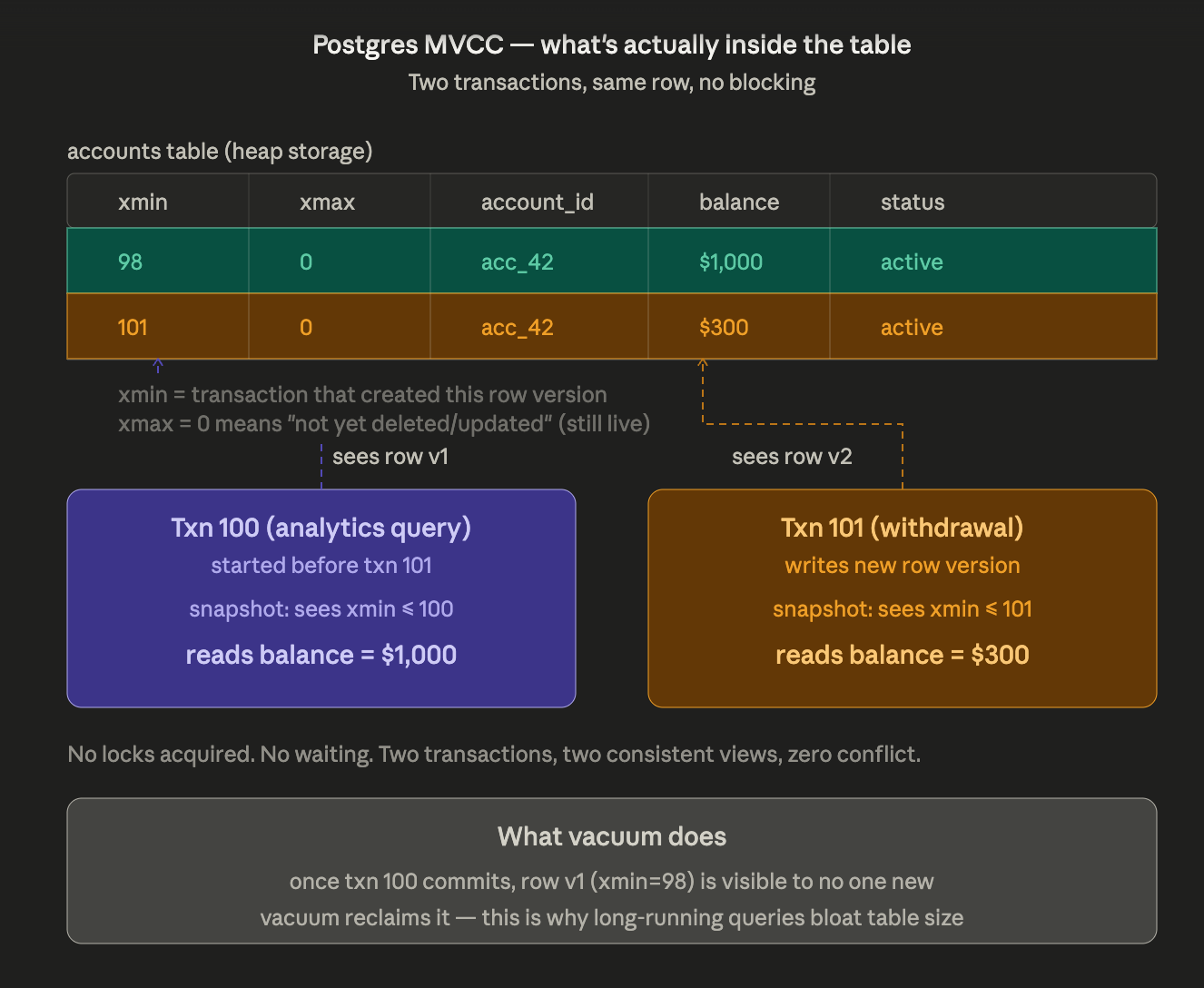Select the balance column header
The image size is (1204, 988).
(x=739, y=202)
